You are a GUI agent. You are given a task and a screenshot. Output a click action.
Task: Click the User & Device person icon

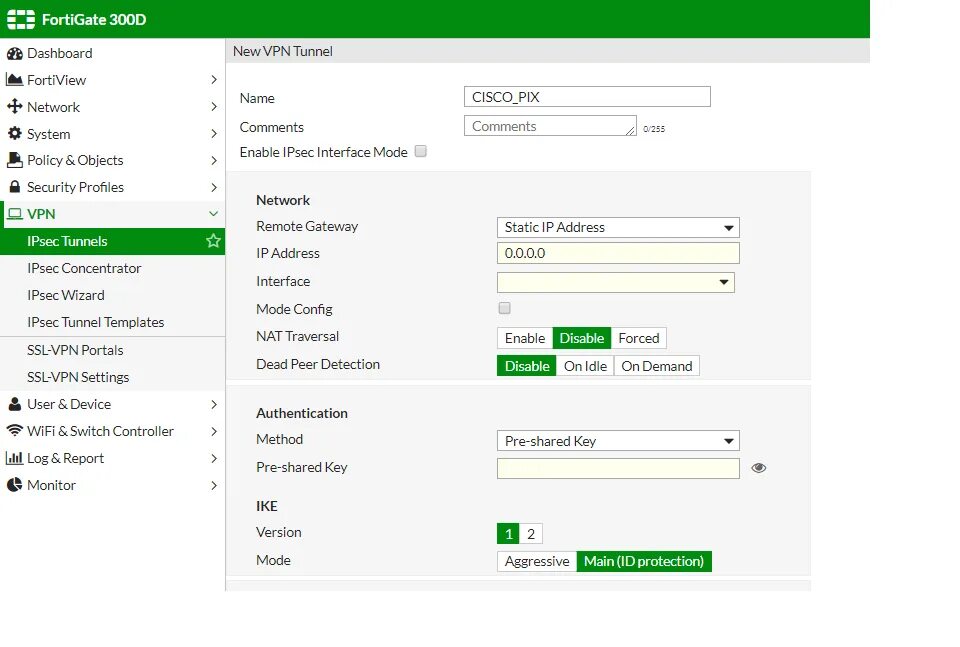(15, 404)
